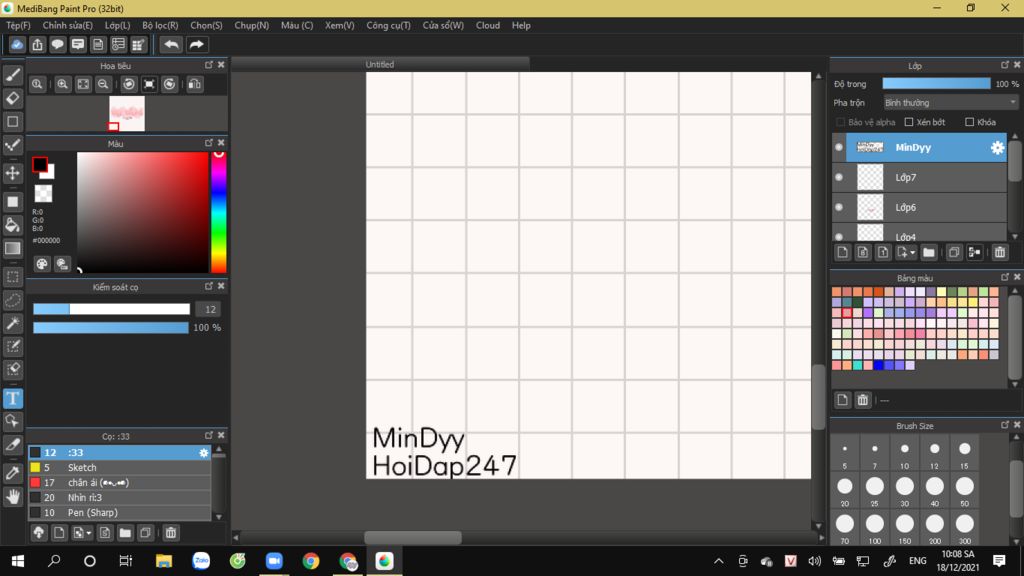This screenshot has width=1024, height=576.
Task: Open settings gear of MinDyy layer
Action: pyautogui.click(x=997, y=148)
